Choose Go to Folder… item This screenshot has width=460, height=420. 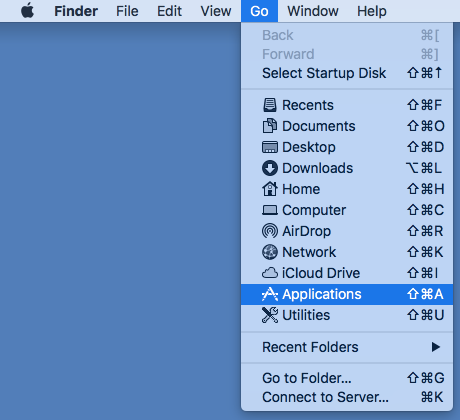click(x=347, y=378)
